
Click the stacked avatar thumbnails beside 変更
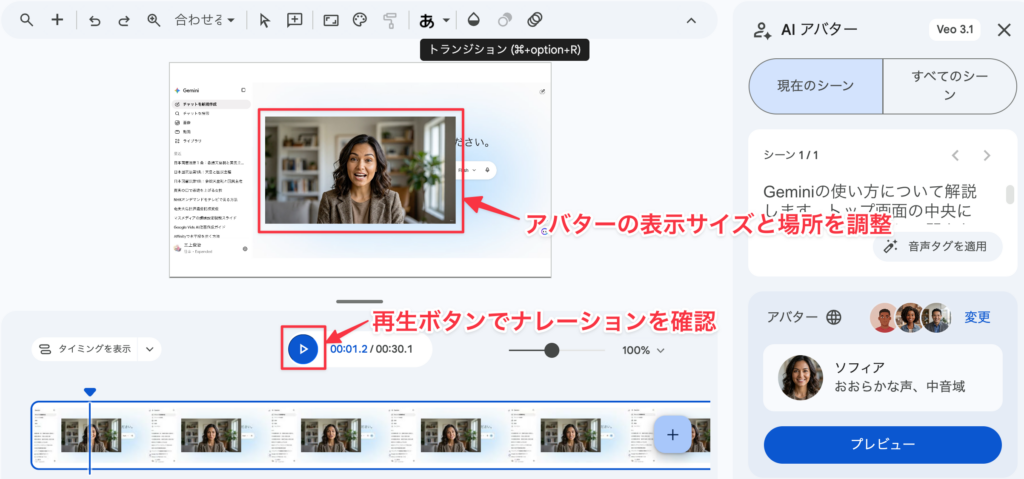[x=910, y=318]
